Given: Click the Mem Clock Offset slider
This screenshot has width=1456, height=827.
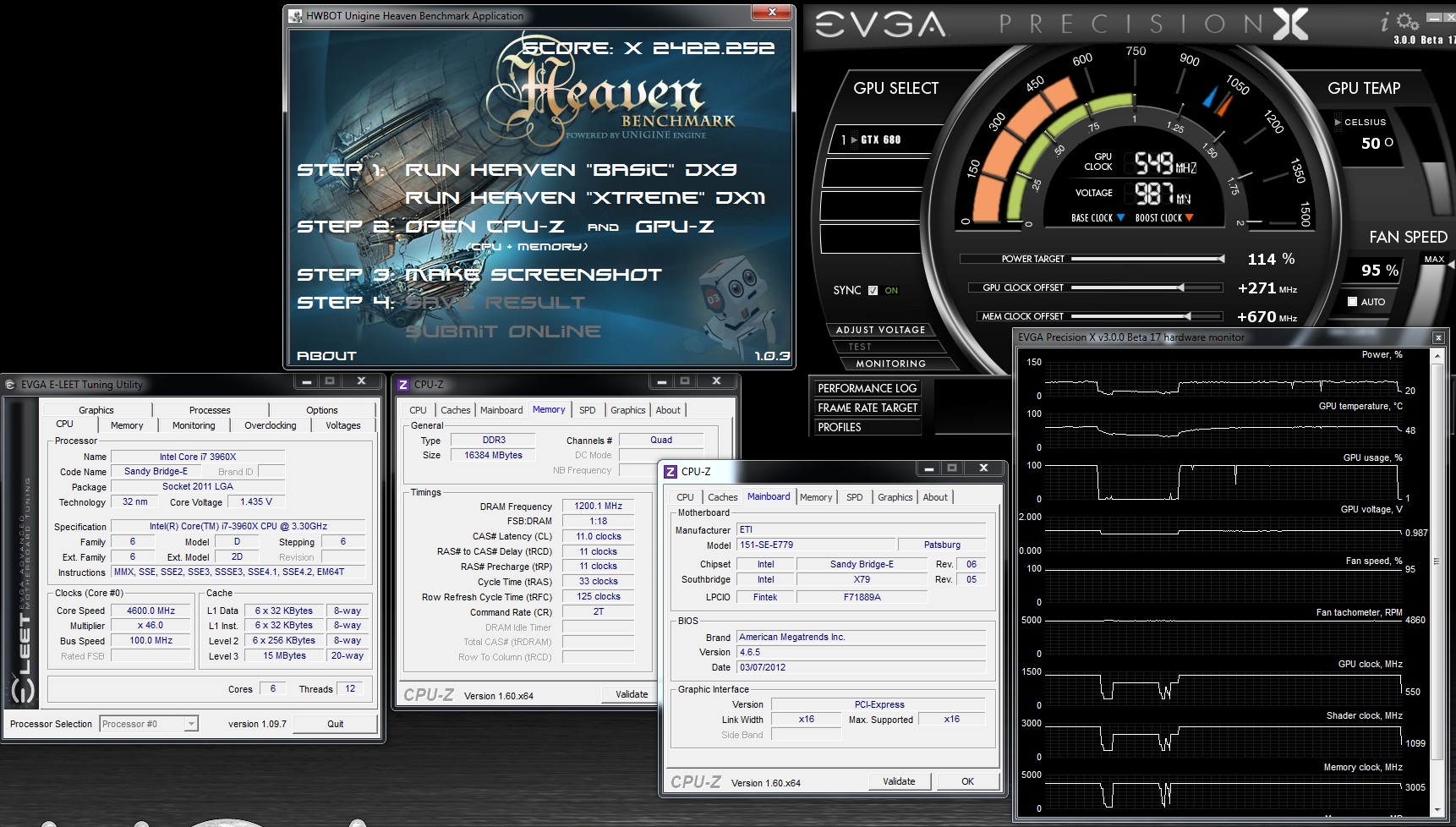Looking at the screenshot, I should 1147,316.
